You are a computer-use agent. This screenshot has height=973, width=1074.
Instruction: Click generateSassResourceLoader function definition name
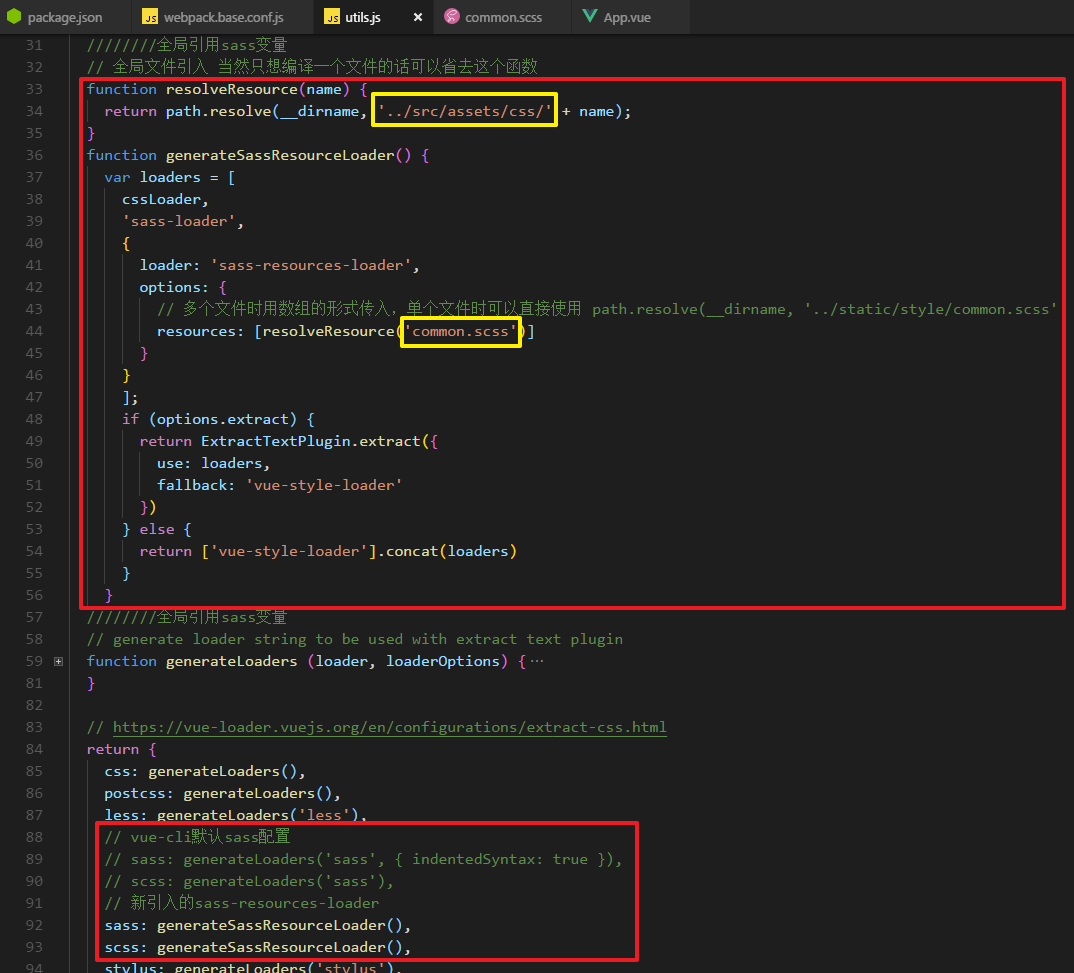(x=280, y=155)
